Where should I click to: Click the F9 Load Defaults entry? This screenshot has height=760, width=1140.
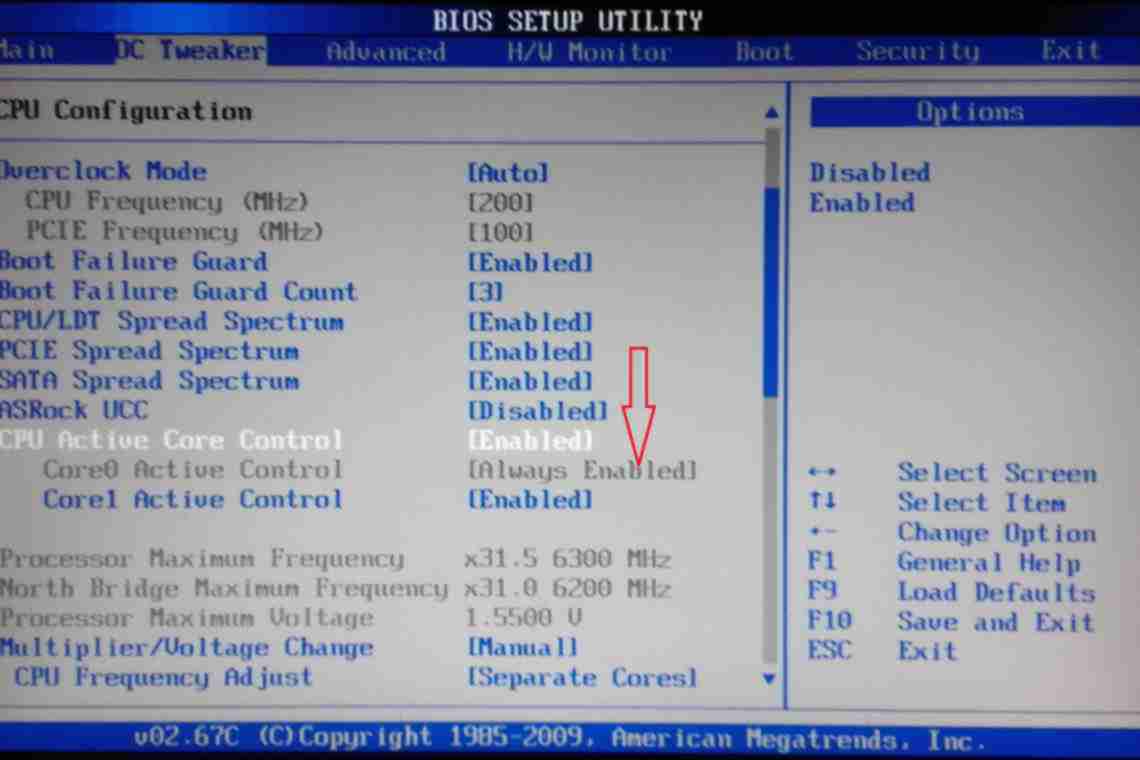(952, 592)
